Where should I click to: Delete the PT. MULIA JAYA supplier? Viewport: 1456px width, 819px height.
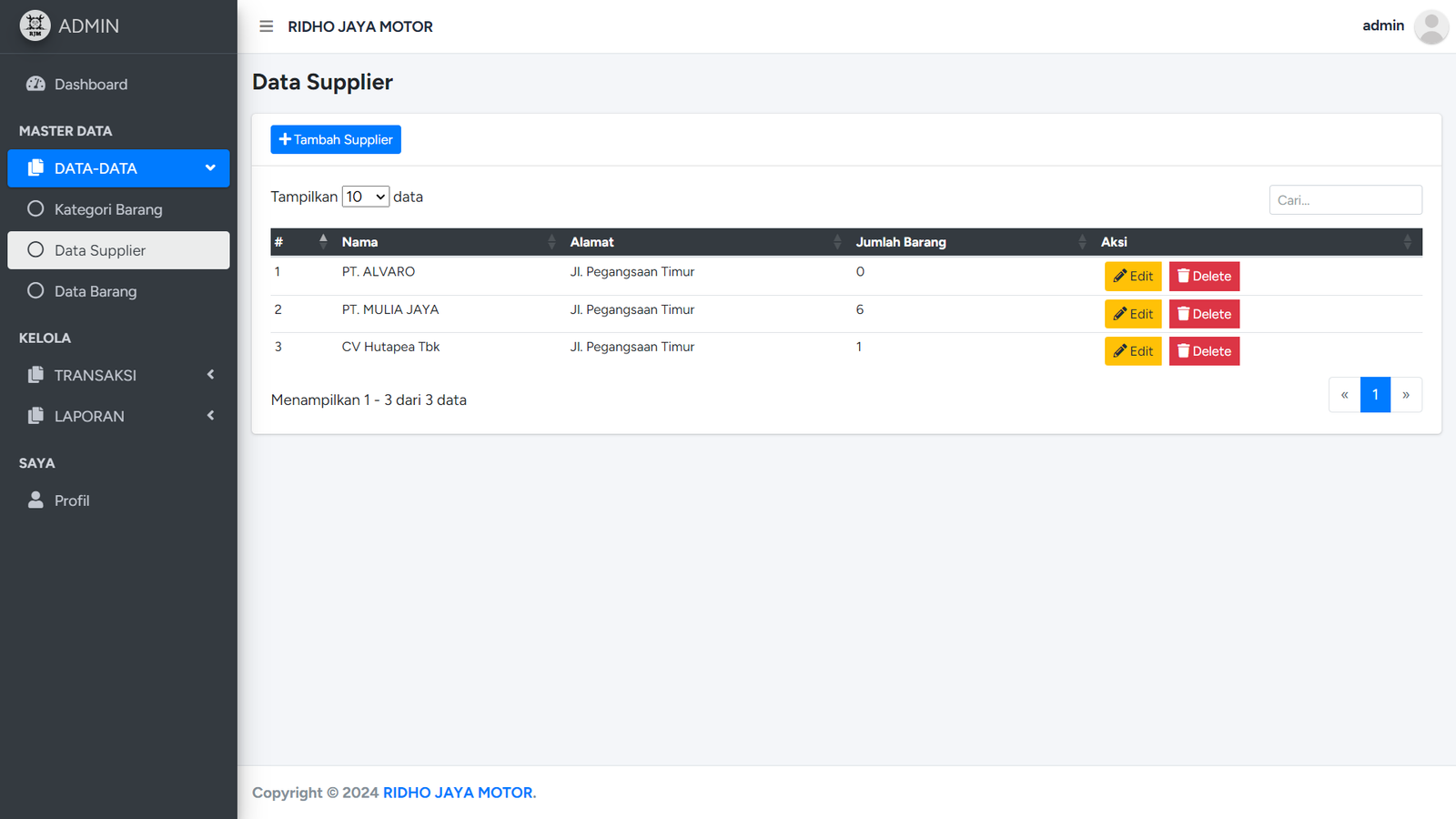point(1204,314)
